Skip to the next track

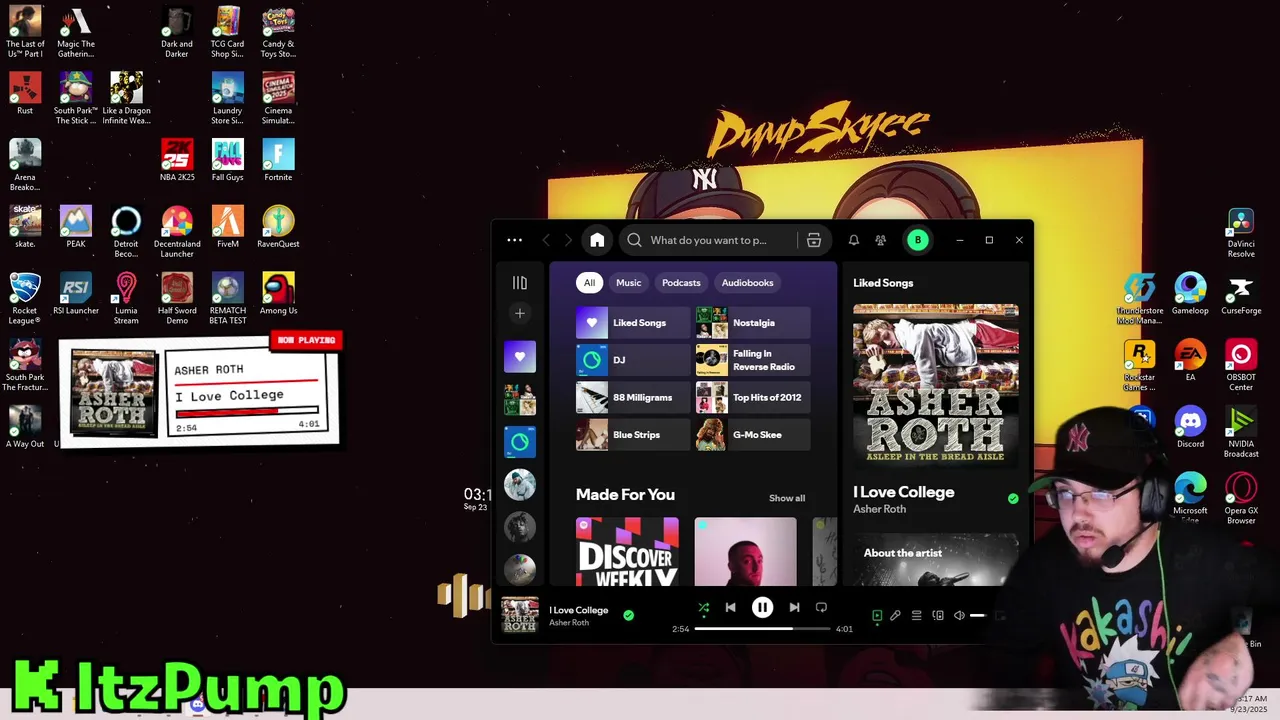click(x=794, y=607)
